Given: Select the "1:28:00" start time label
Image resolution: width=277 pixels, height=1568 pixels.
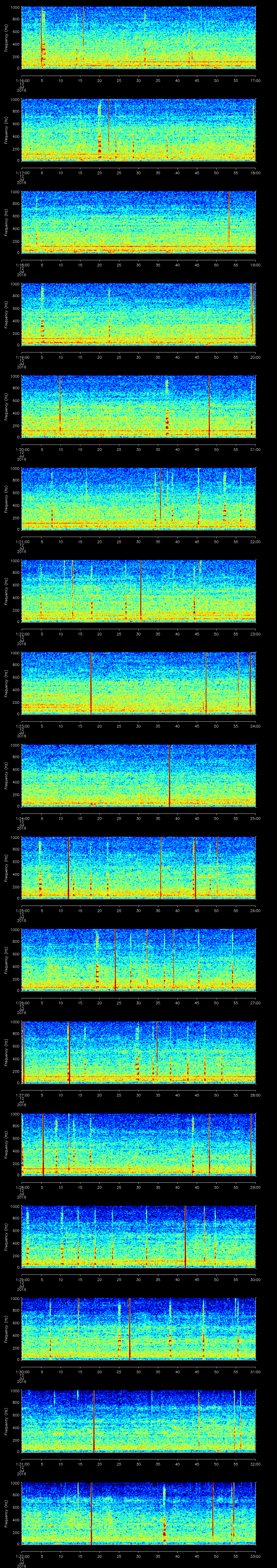Looking at the screenshot, I should tap(22, 1187).
